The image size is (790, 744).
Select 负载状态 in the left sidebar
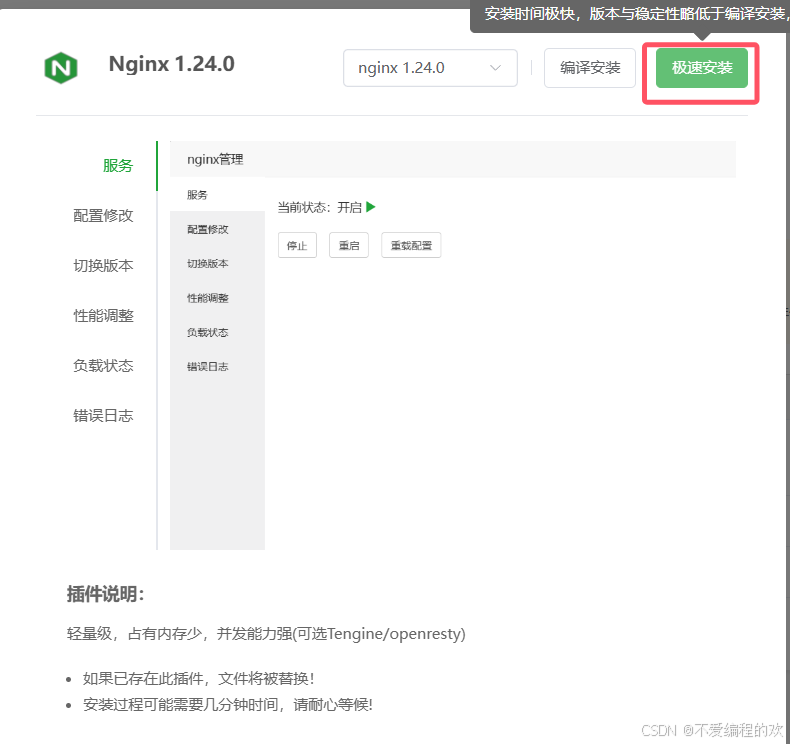(x=103, y=366)
